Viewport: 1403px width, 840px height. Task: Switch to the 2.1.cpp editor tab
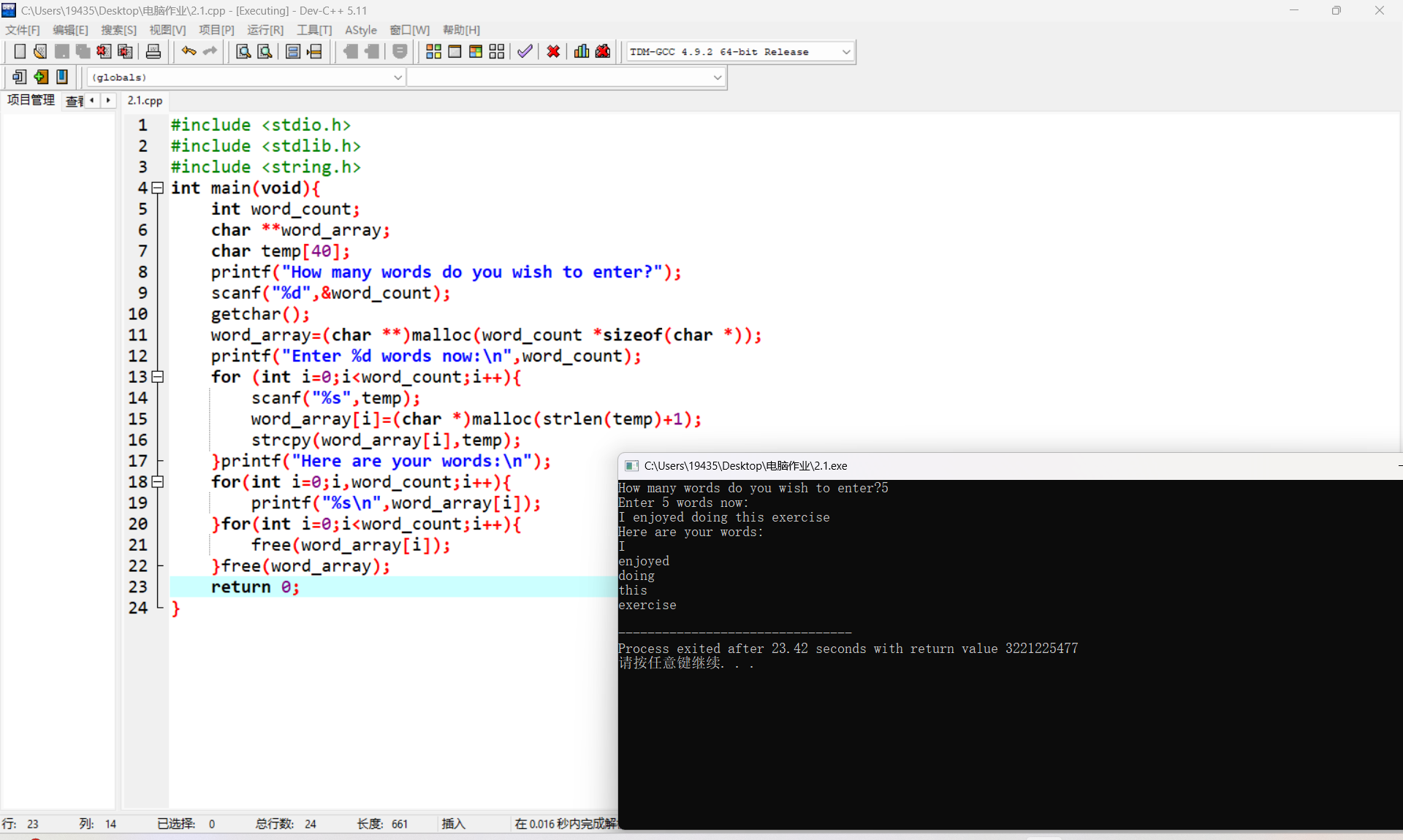coord(145,101)
